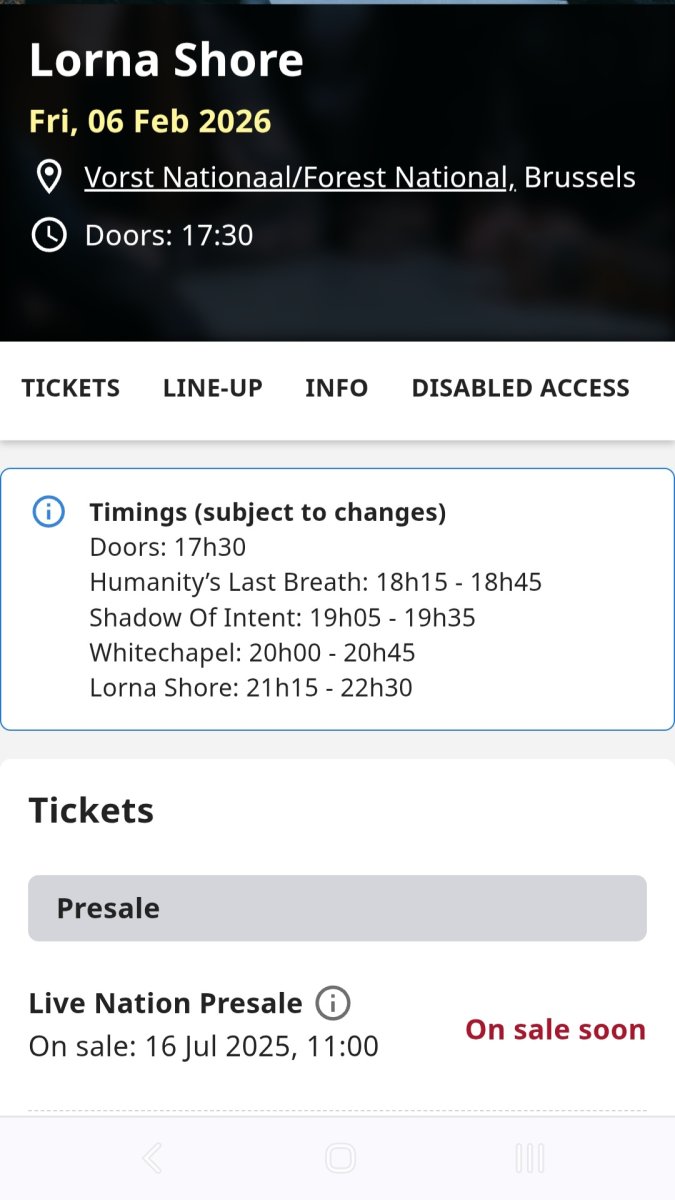Switch to the TICKETS tab
Screen dimensions: 675x1200
71,388
